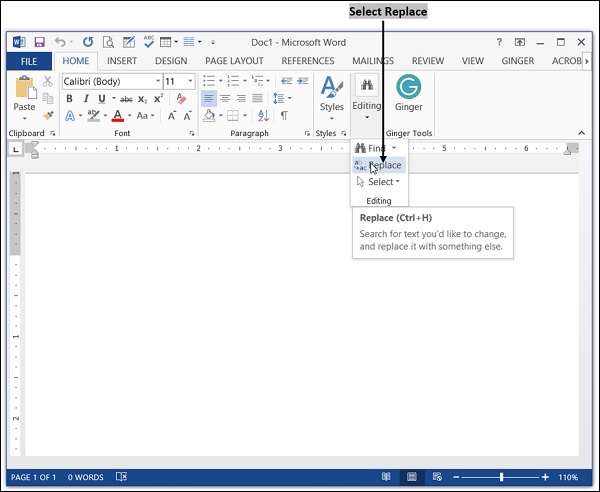Switch to the INSERT ribbon tab
The image size is (600, 492).
tap(121, 61)
